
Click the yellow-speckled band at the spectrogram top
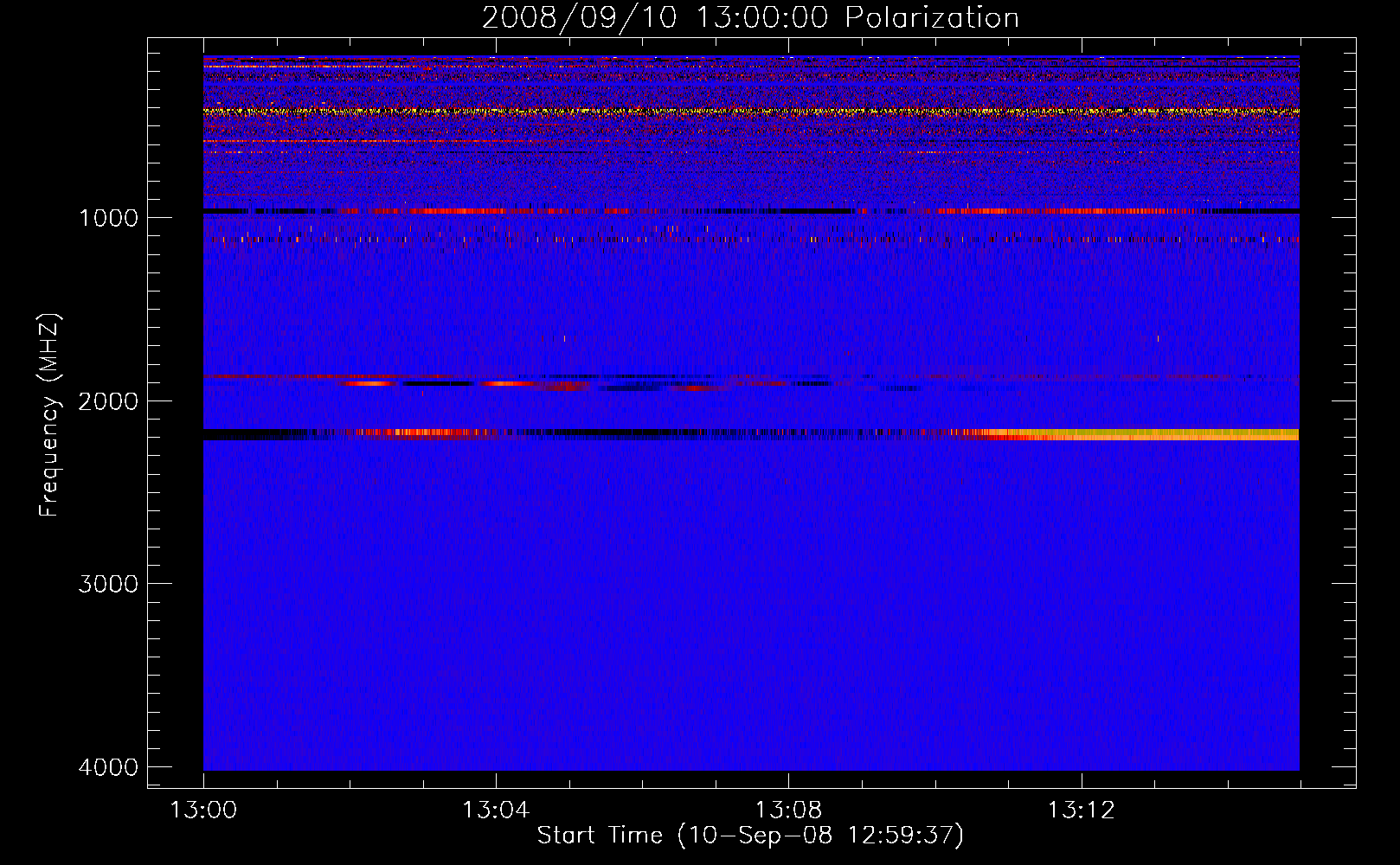751,112
